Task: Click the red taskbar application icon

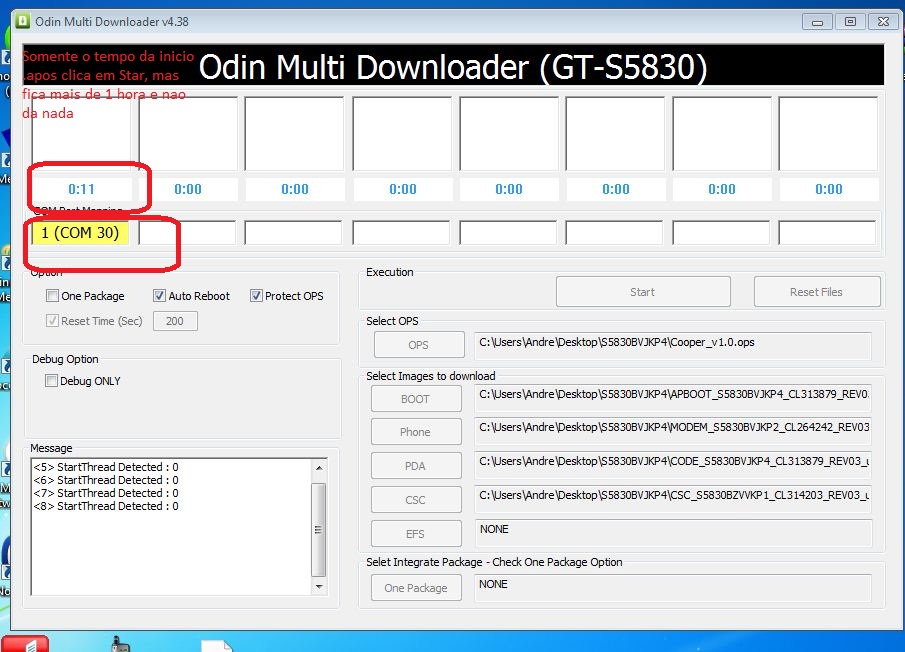Action: [x=25, y=644]
